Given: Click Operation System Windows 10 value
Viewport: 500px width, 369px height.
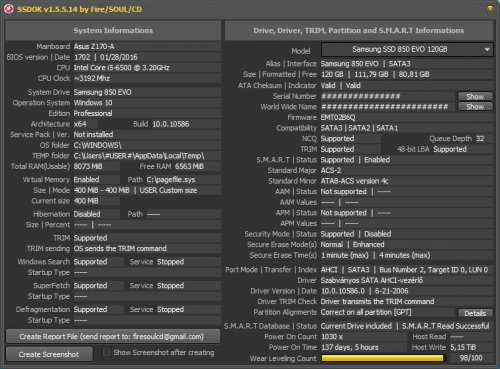Looking at the screenshot, I should pyautogui.click(x=93, y=103).
